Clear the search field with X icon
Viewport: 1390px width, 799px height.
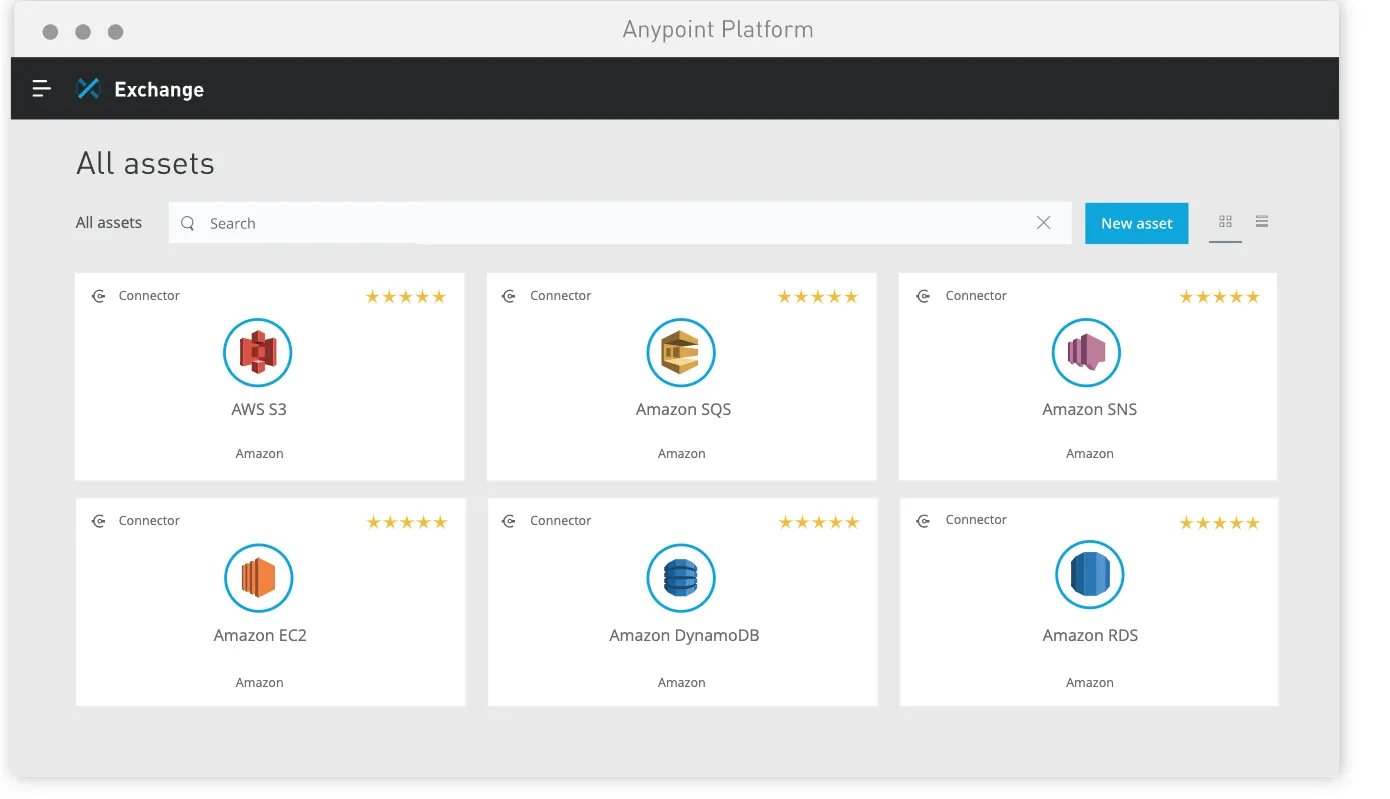coord(1043,223)
